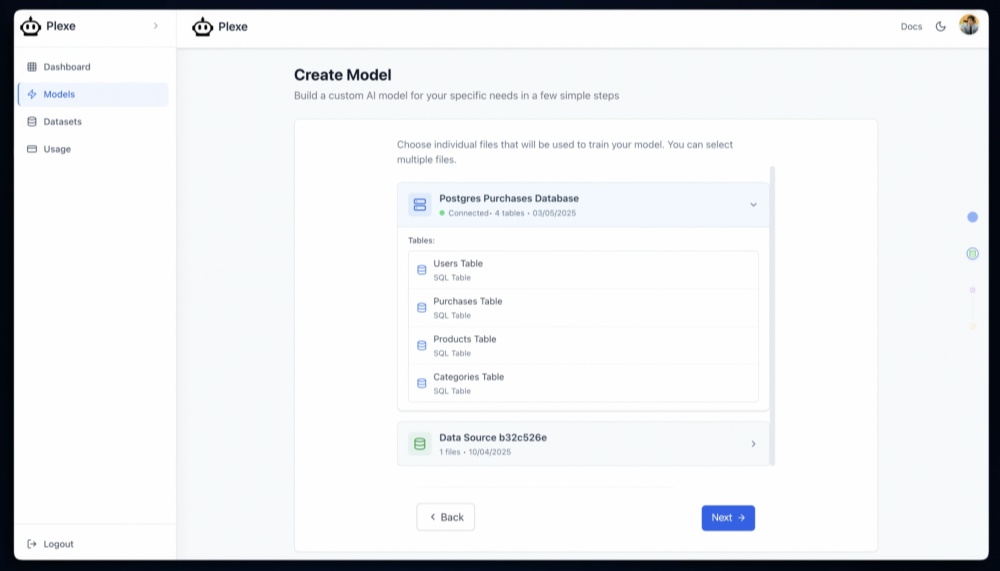Screen dimensions: 1000x571
Task: Open the Docs link
Action: click(x=911, y=27)
